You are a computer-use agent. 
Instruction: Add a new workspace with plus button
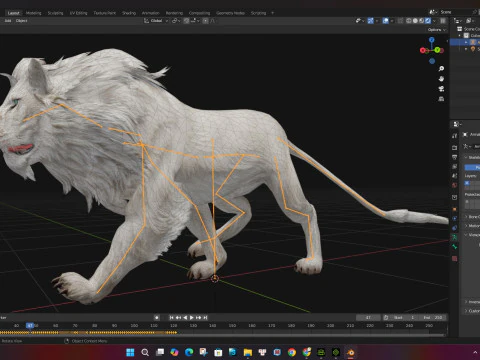(x=272, y=13)
